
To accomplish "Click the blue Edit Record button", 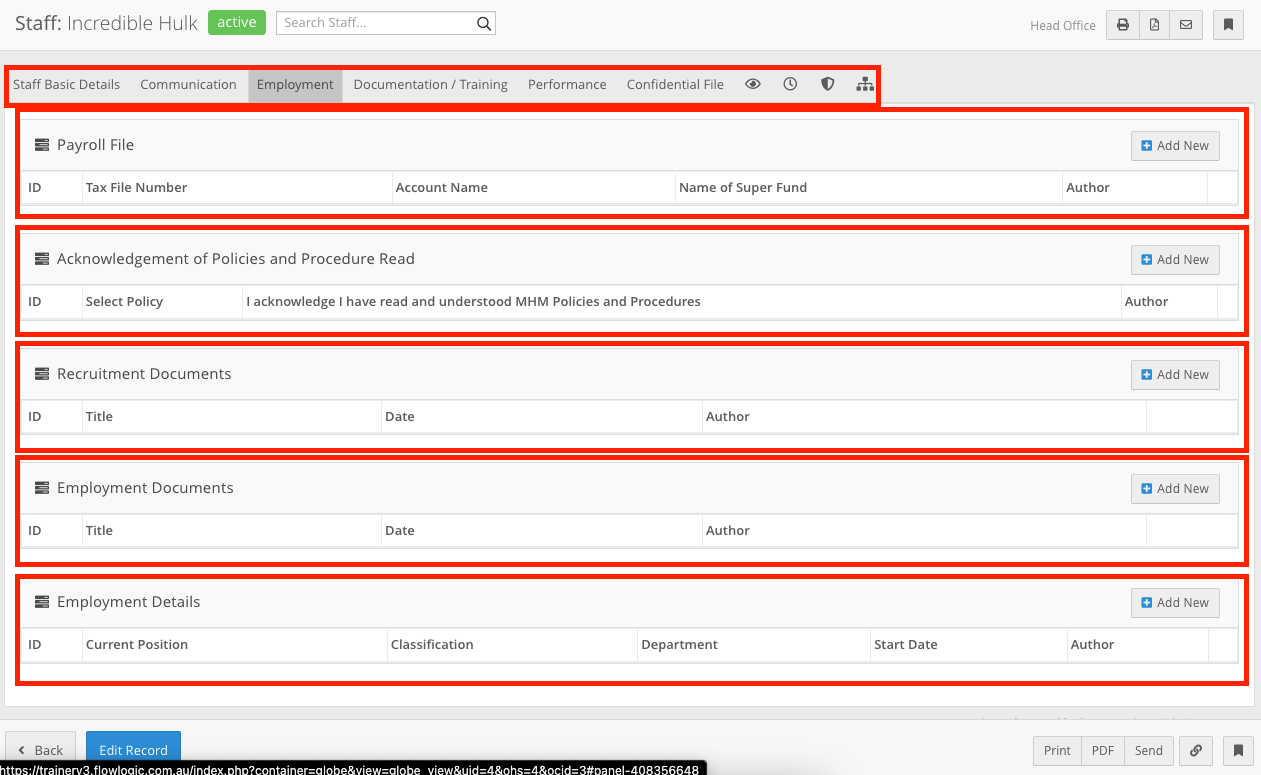I will (133, 750).
